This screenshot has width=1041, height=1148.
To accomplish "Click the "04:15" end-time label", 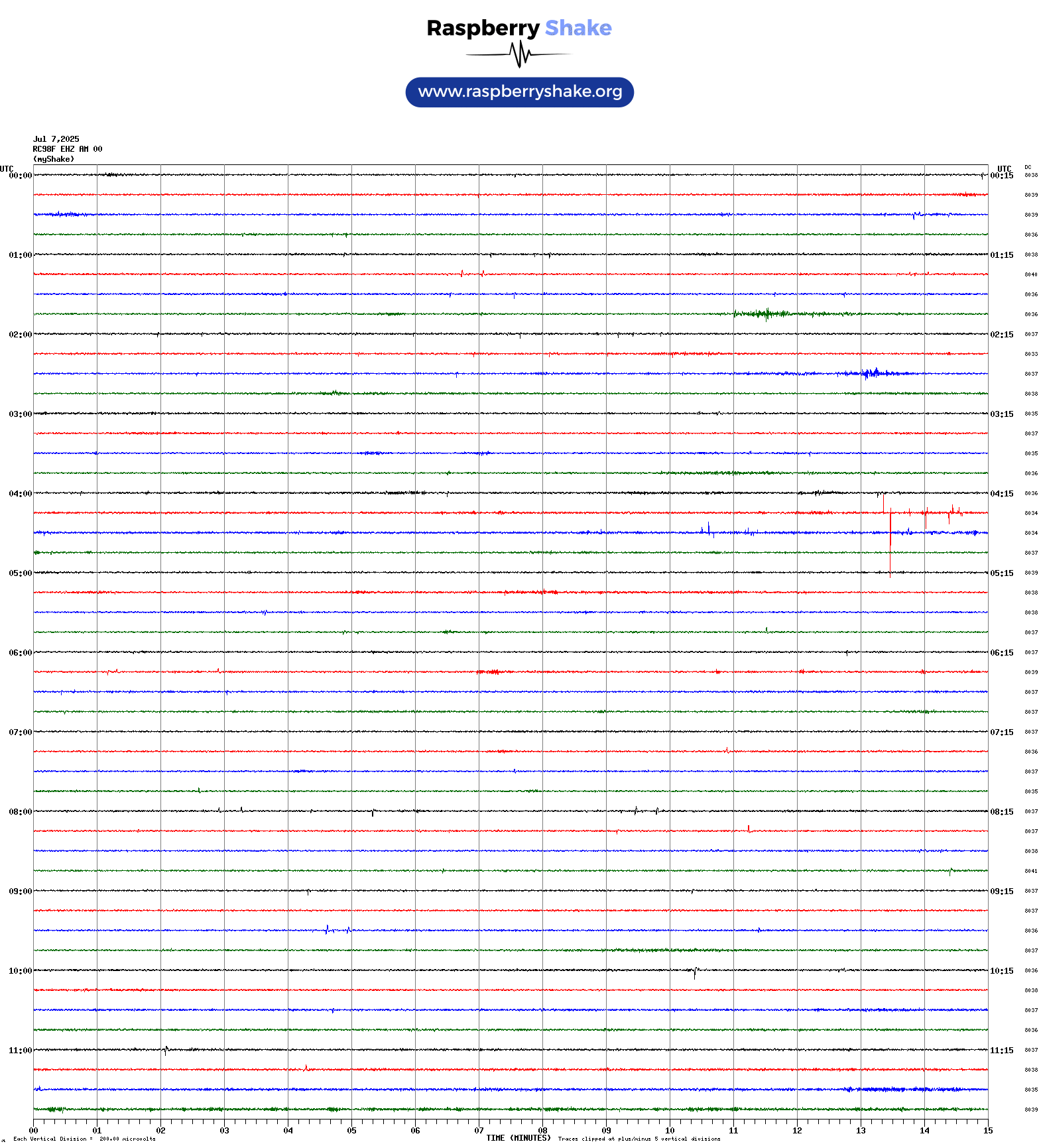I will (x=1002, y=494).
